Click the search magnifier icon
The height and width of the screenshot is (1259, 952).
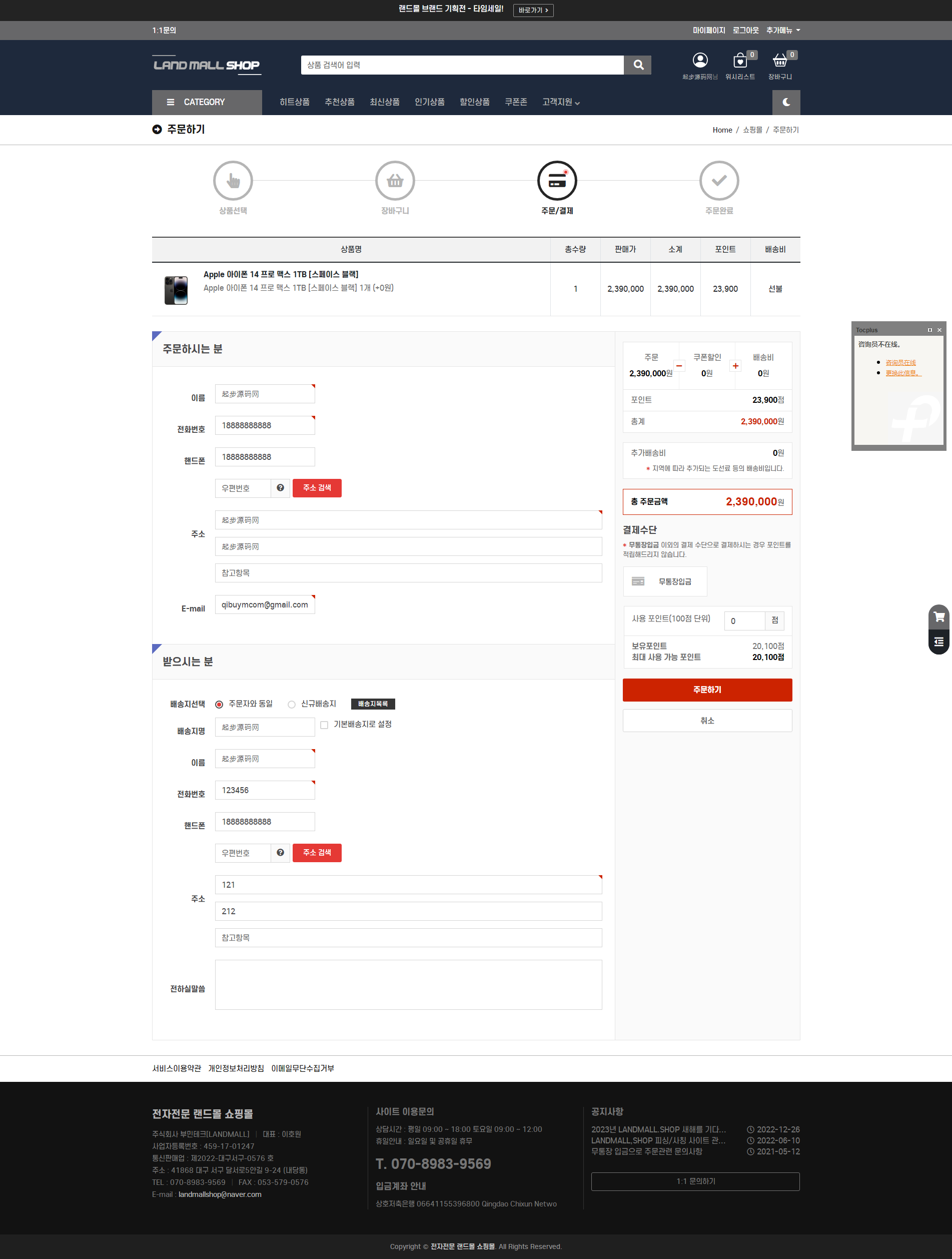638,65
